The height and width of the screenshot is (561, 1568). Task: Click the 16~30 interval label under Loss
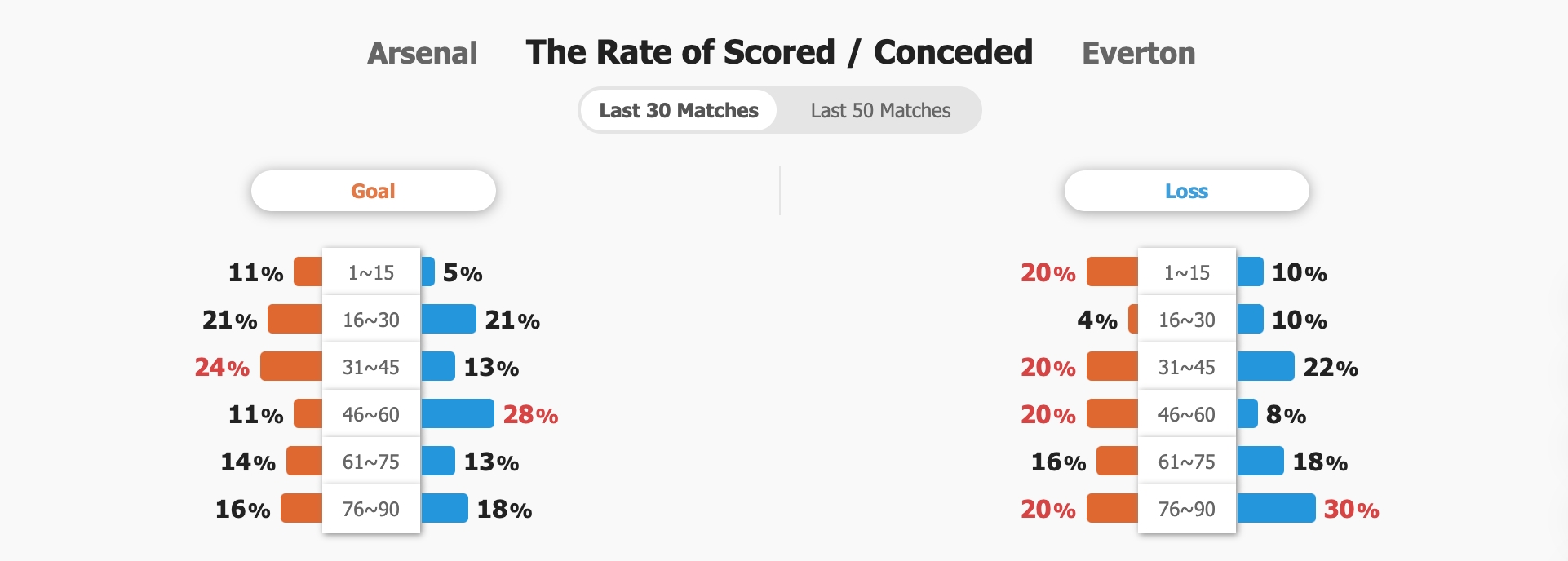pos(1187,320)
